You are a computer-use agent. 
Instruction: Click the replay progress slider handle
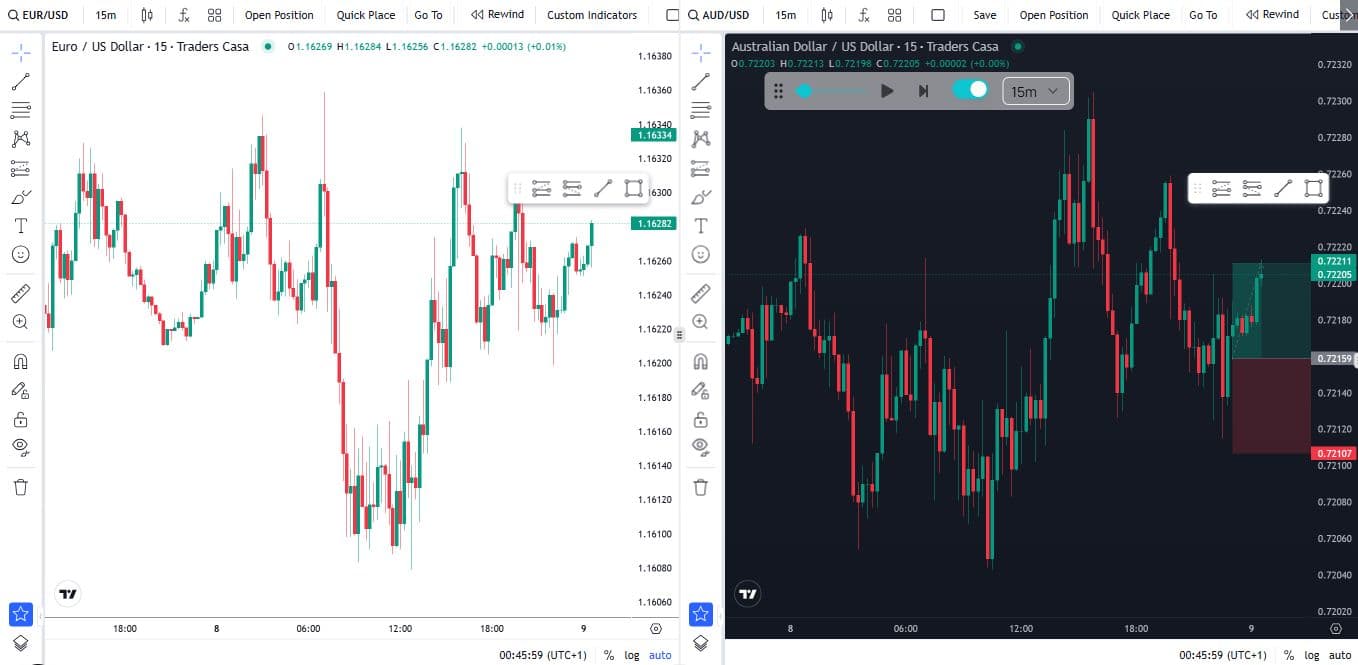[x=804, y=91]
